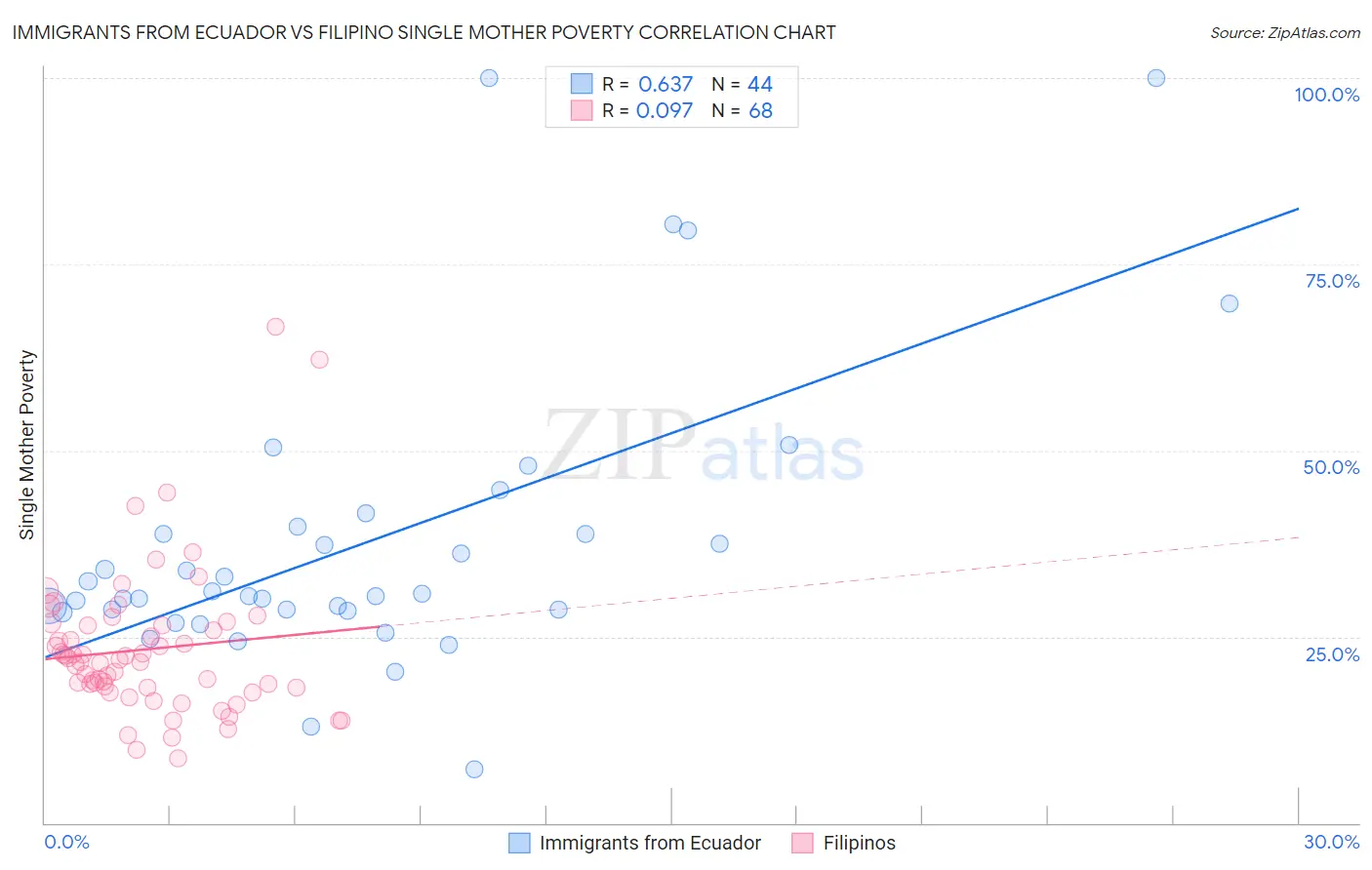Viewport: 1372px width, 870px height.
Task: Click the blue Immigrants from Ecuador legend swatch
Action: [x=520, y=843]
